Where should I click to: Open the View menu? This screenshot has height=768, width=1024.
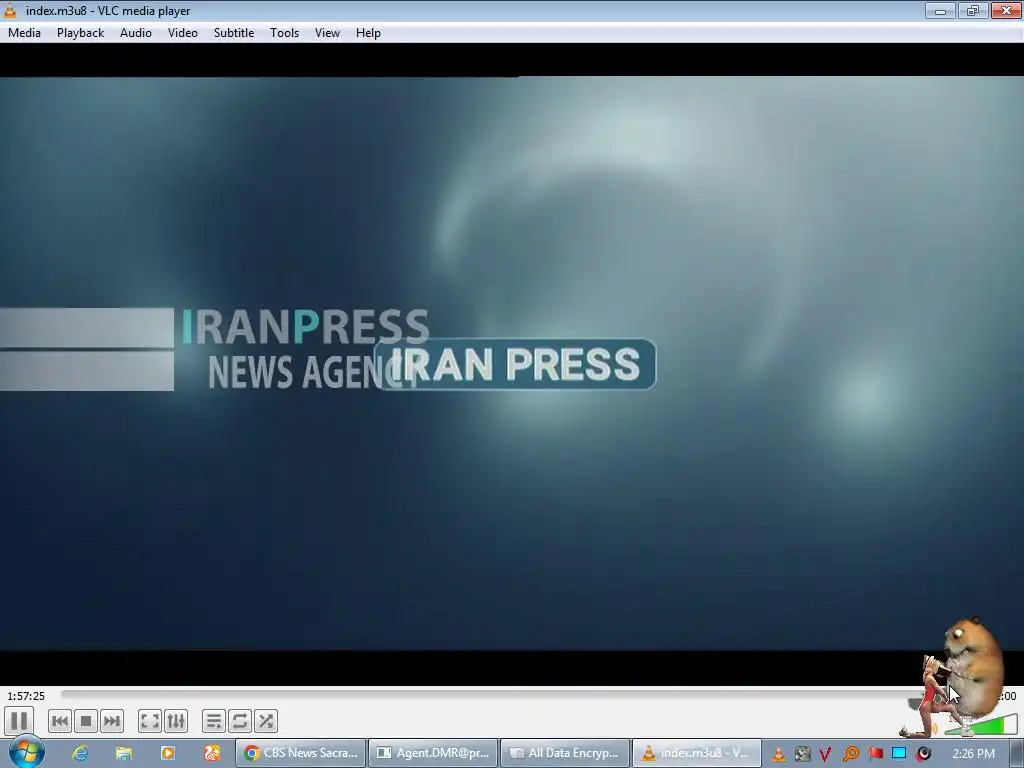pyautogui.click(x=327, y=33)
